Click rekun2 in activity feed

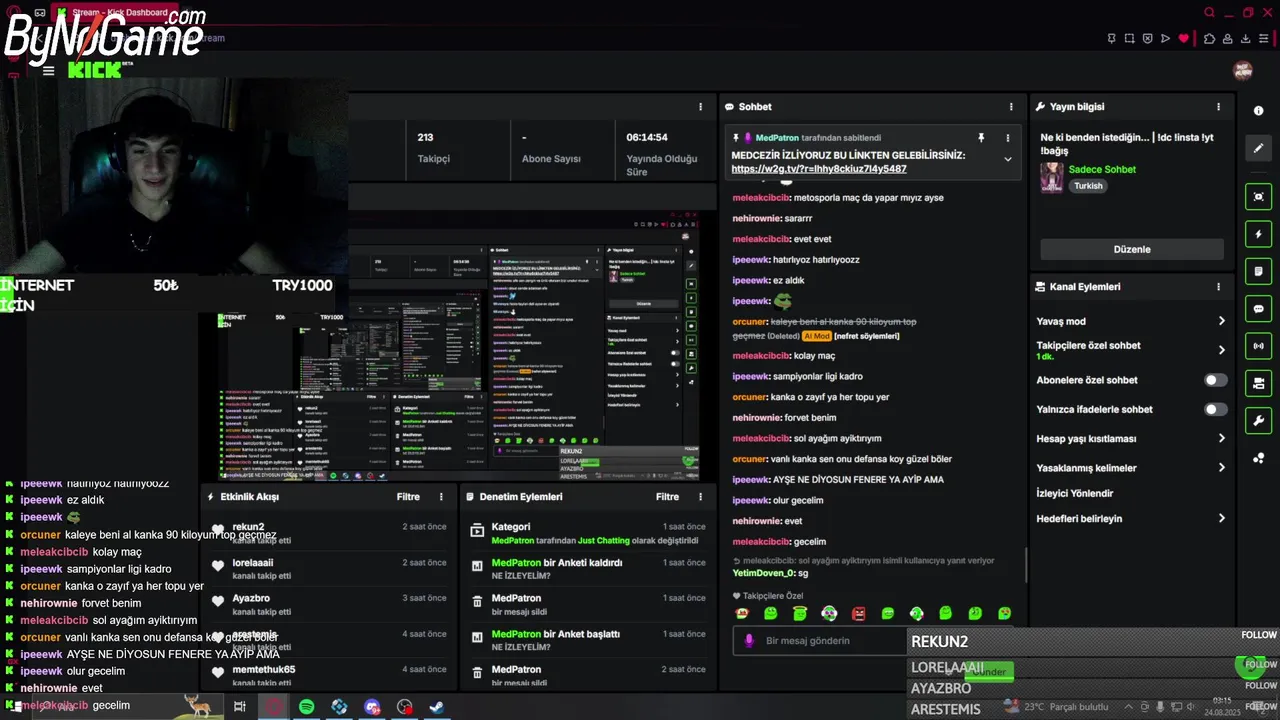248,527
